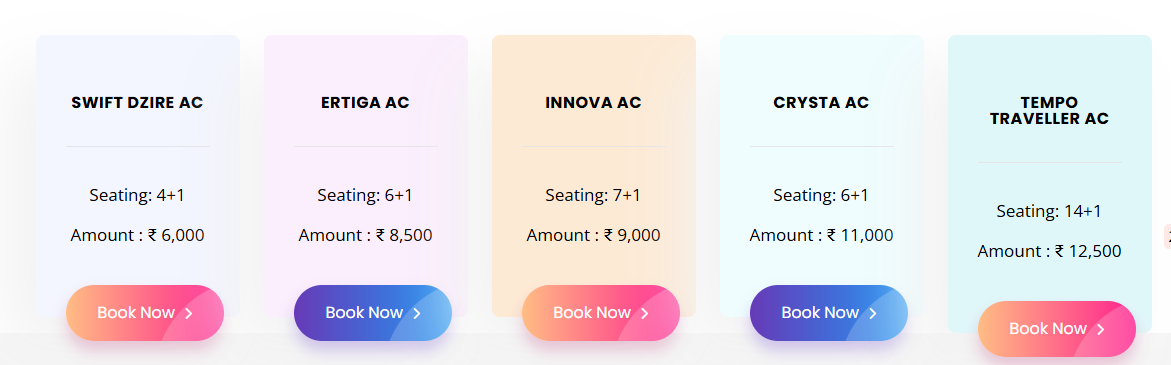This screenshot has width=1171, height=365.
Task: Click the arrow icon on Innova's Book Now button
Action: (644, 313)
